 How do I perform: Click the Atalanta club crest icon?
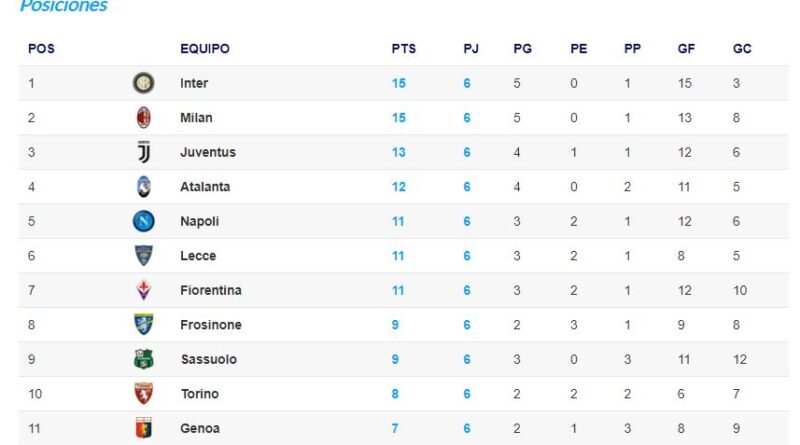(x=143, y=187)
